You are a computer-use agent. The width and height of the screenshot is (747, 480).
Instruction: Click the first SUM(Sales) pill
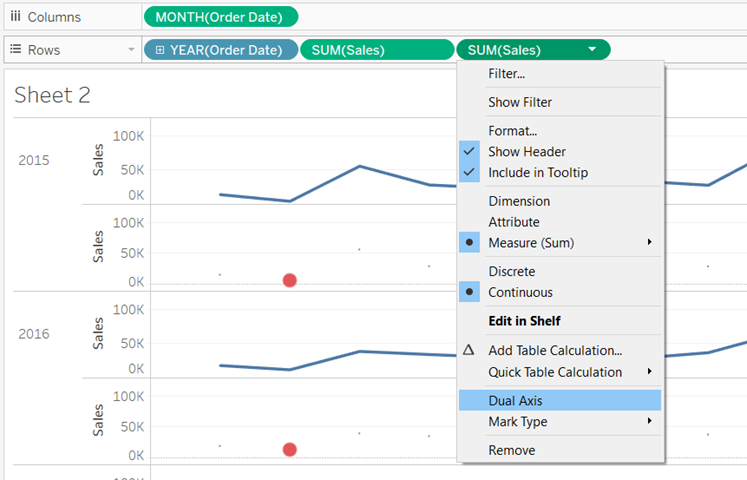point(377,50)
